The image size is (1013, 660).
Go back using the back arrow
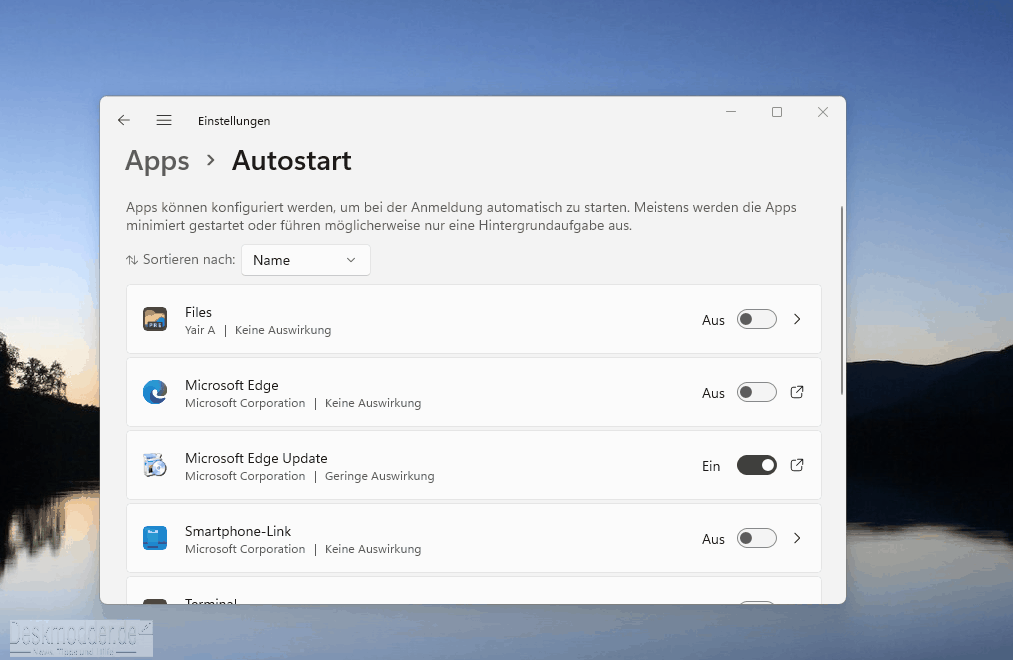(124, 120)
